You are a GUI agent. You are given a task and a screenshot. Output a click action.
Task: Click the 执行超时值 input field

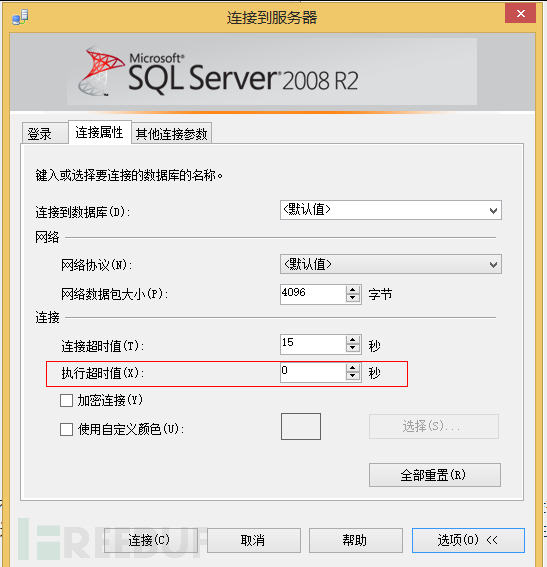[313, 372]
